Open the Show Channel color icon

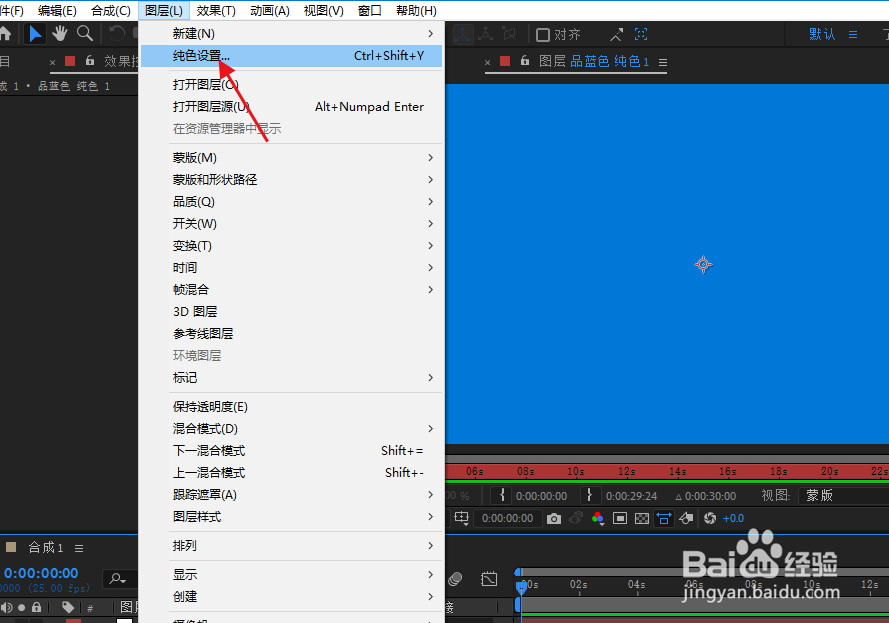coord(596,517)
